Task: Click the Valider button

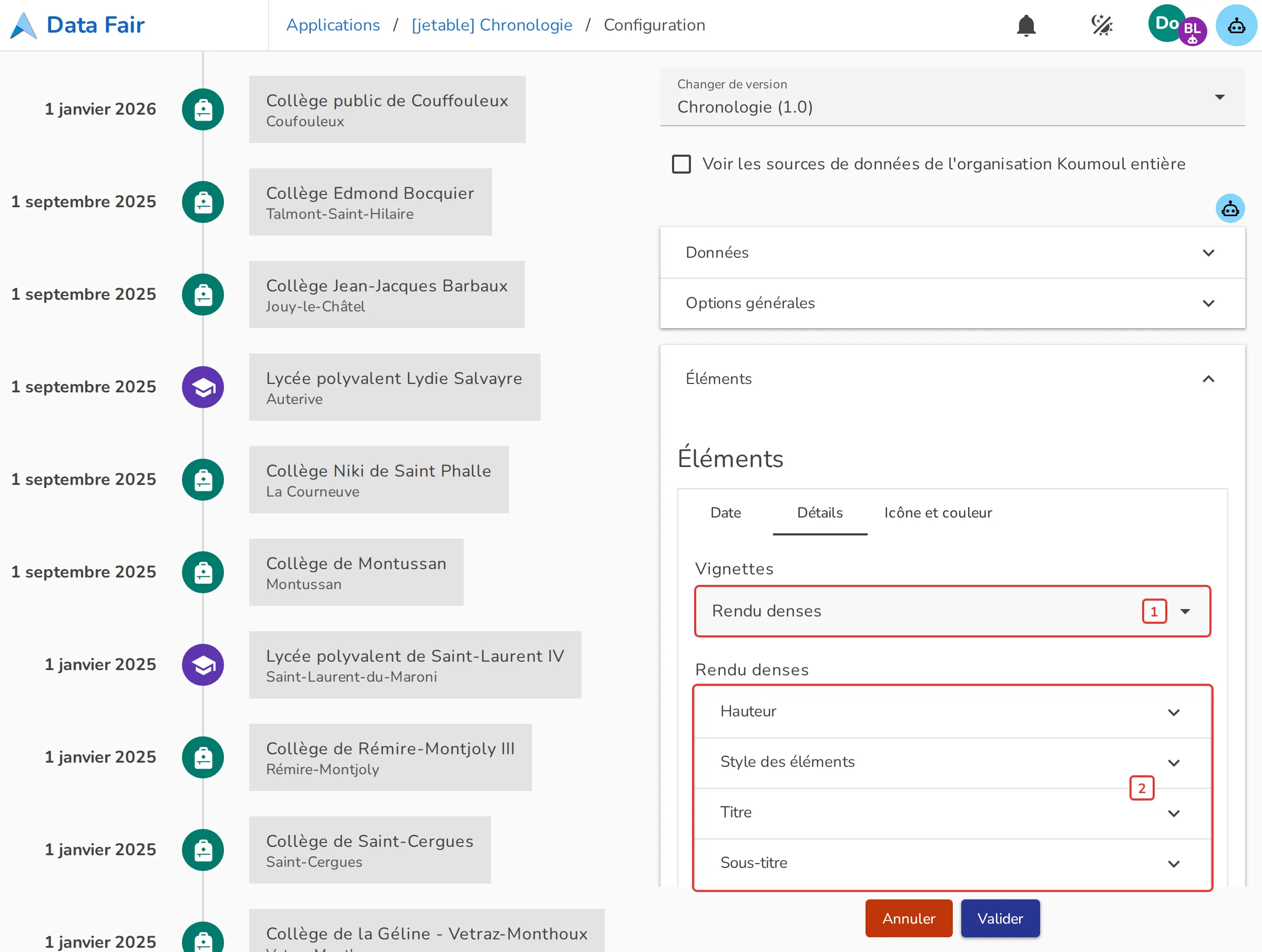Action: 1000,918
